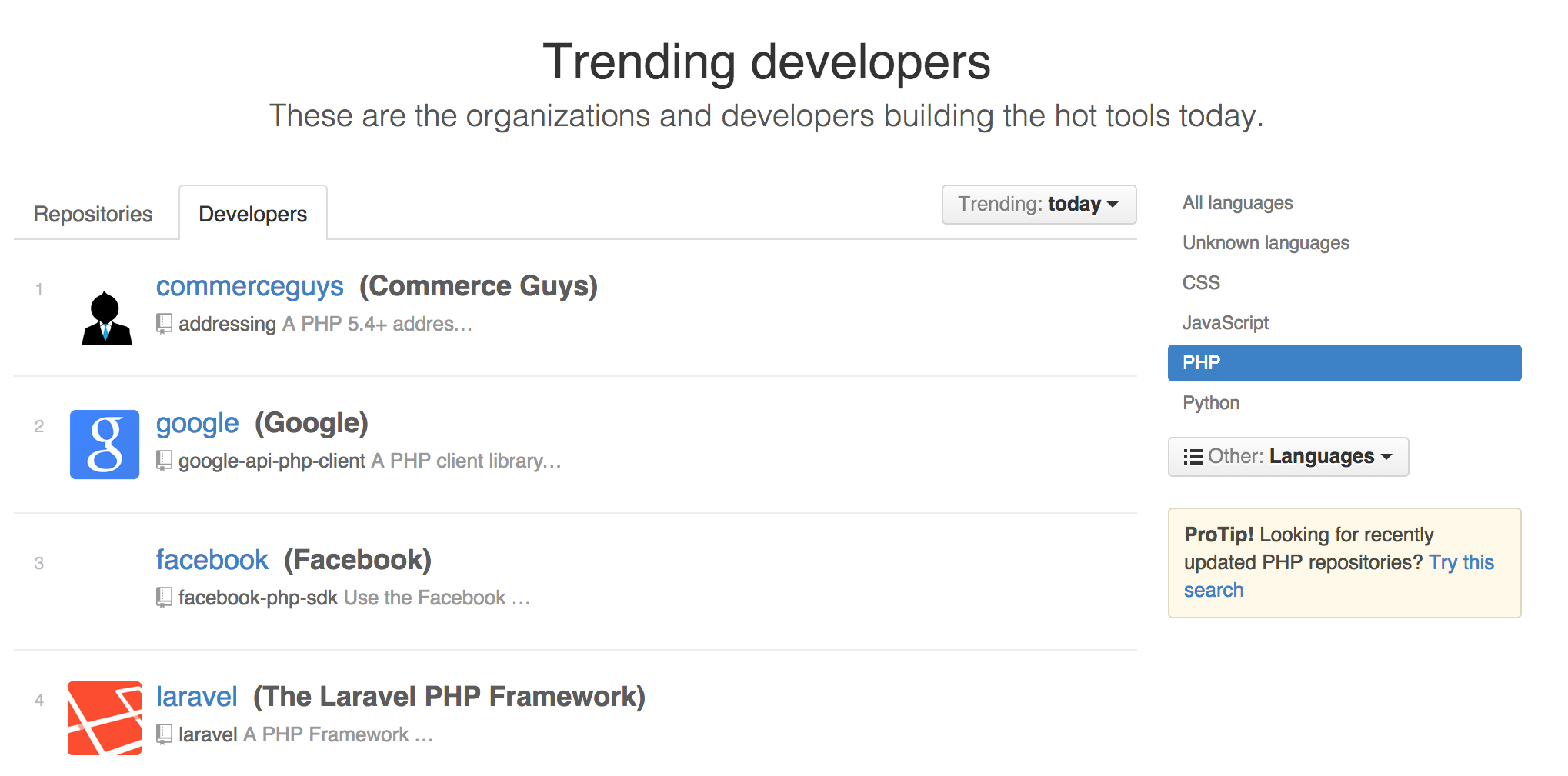
Task: Filter by All languages
Action: pyautogui.click(x=1237, y=203)
